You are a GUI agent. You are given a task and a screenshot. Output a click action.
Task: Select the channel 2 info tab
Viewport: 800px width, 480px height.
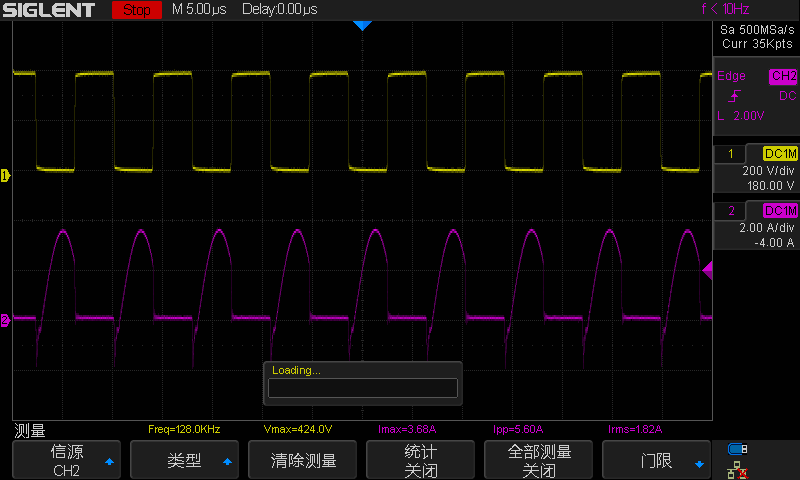tap(730, 211)
